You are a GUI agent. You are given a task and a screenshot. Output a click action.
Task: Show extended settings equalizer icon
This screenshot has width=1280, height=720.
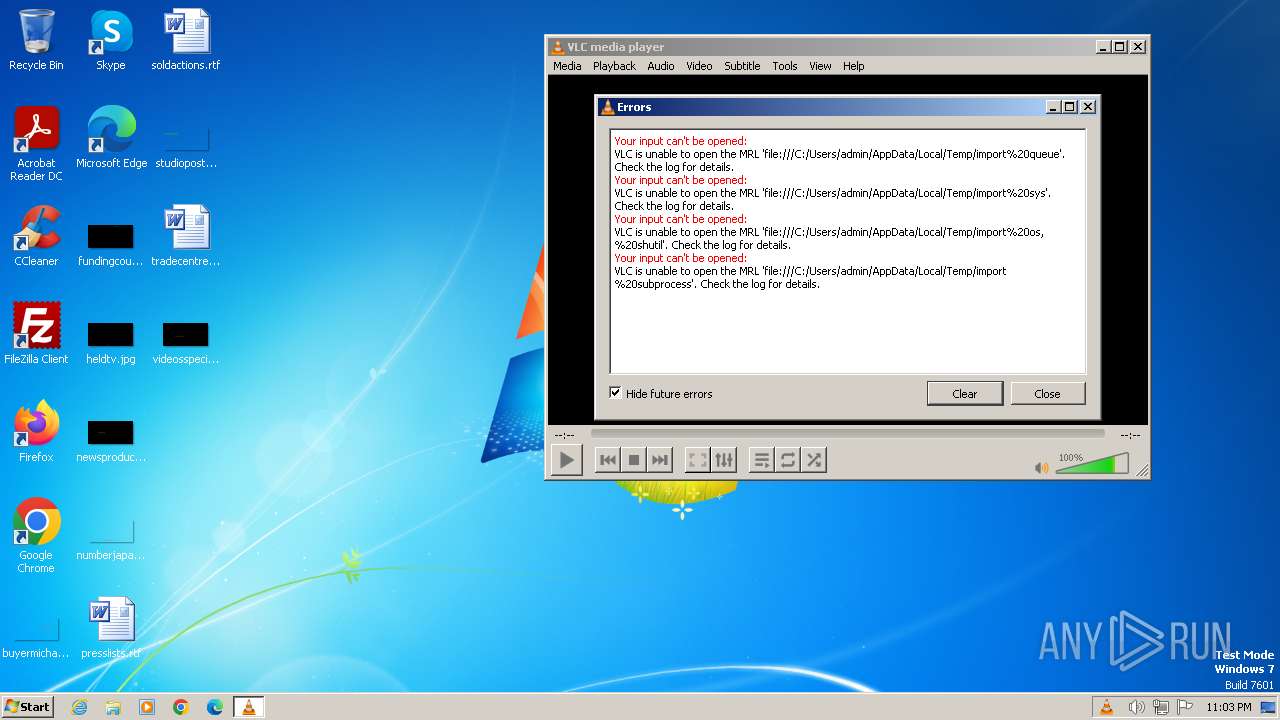(x=724, y=460)
